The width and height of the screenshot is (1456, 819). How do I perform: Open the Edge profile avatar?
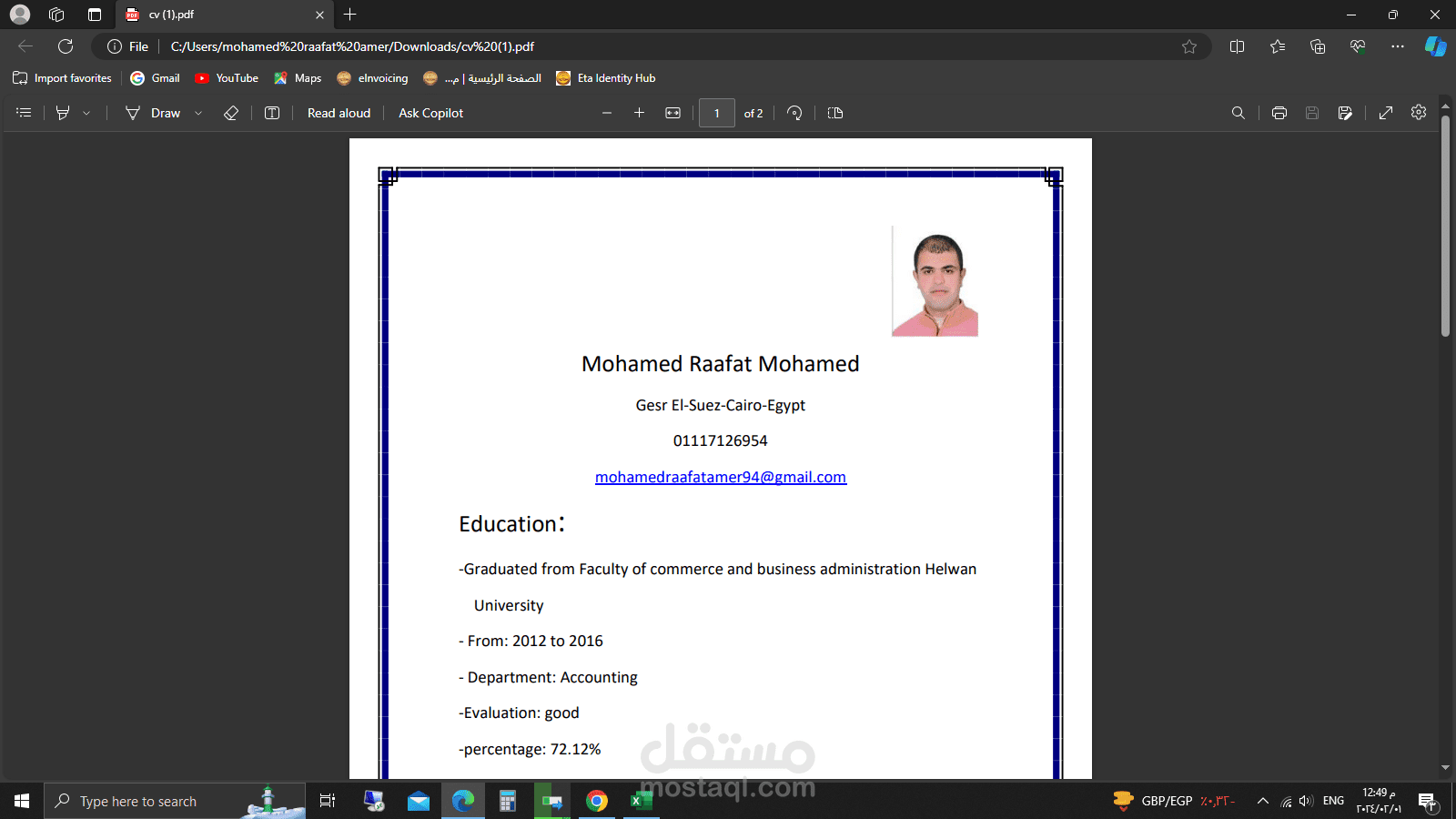[x=20, y=15]
